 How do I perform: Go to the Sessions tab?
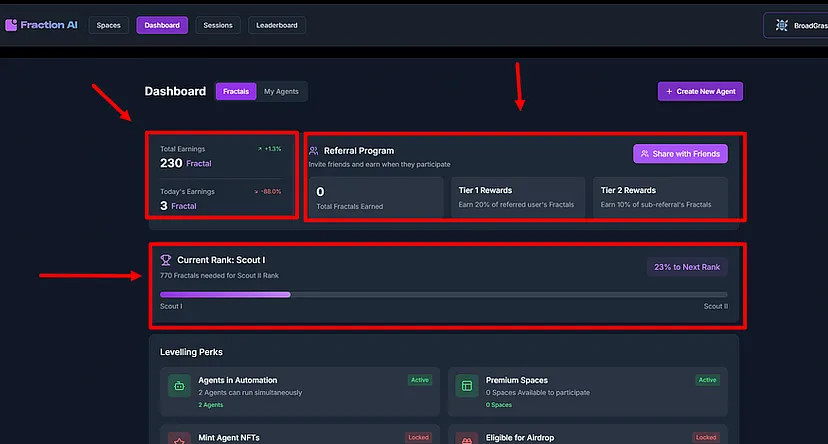click(218, 25)
